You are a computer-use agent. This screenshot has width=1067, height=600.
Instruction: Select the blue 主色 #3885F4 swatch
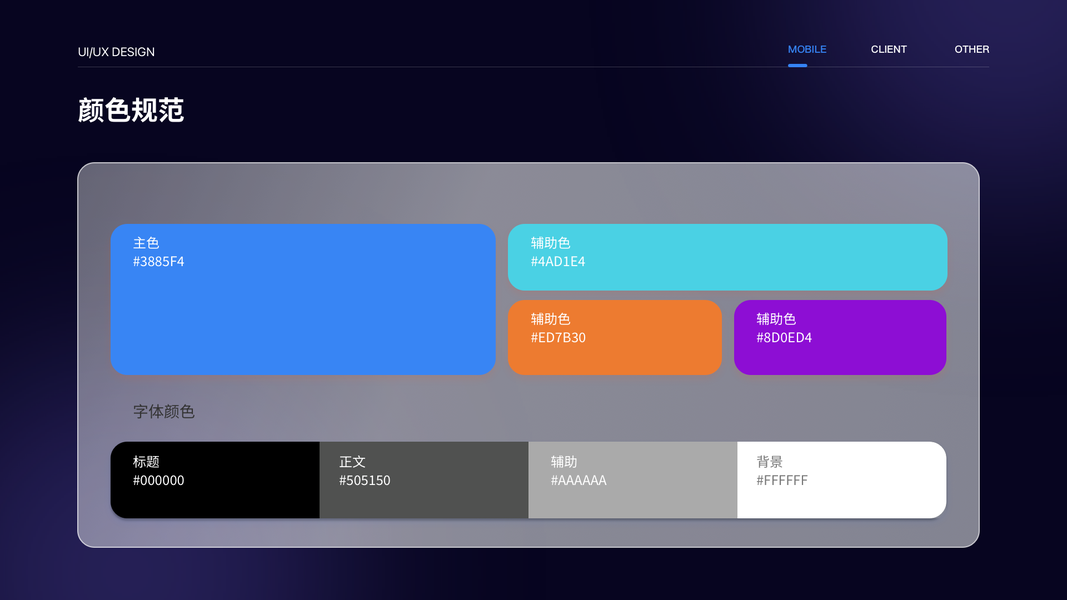click(x=303, y=299)
